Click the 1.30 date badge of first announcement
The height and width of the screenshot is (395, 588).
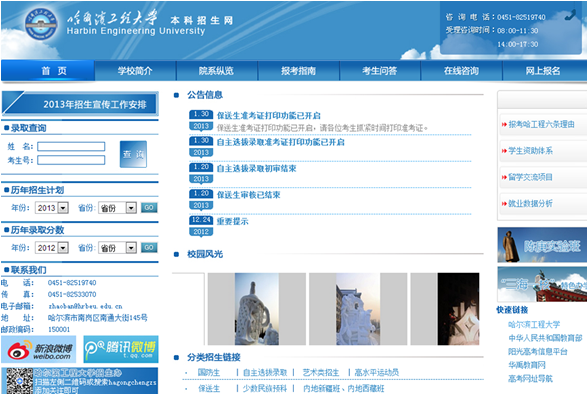[201, 114]
